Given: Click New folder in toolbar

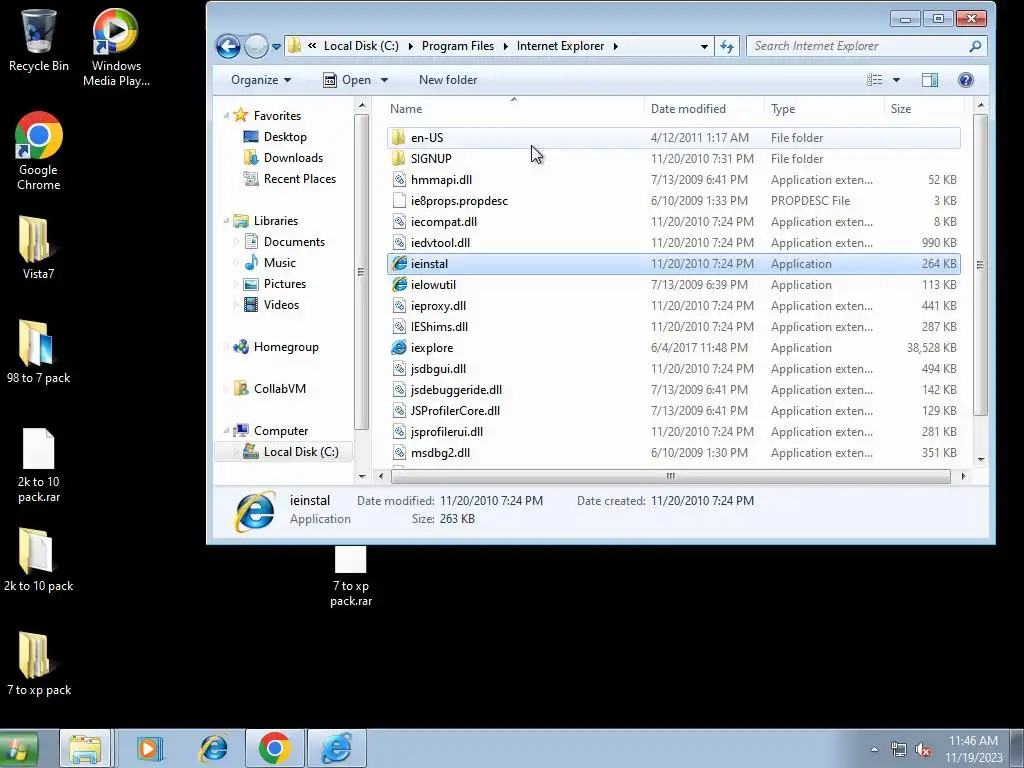Looking at the screenshot, I should pyautogui.click(x=448, y=80).
